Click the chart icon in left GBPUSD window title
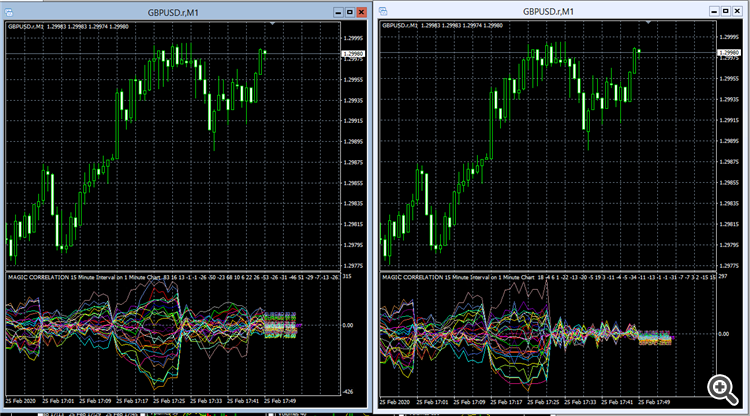Screen dimensions: 750x416 8,12
